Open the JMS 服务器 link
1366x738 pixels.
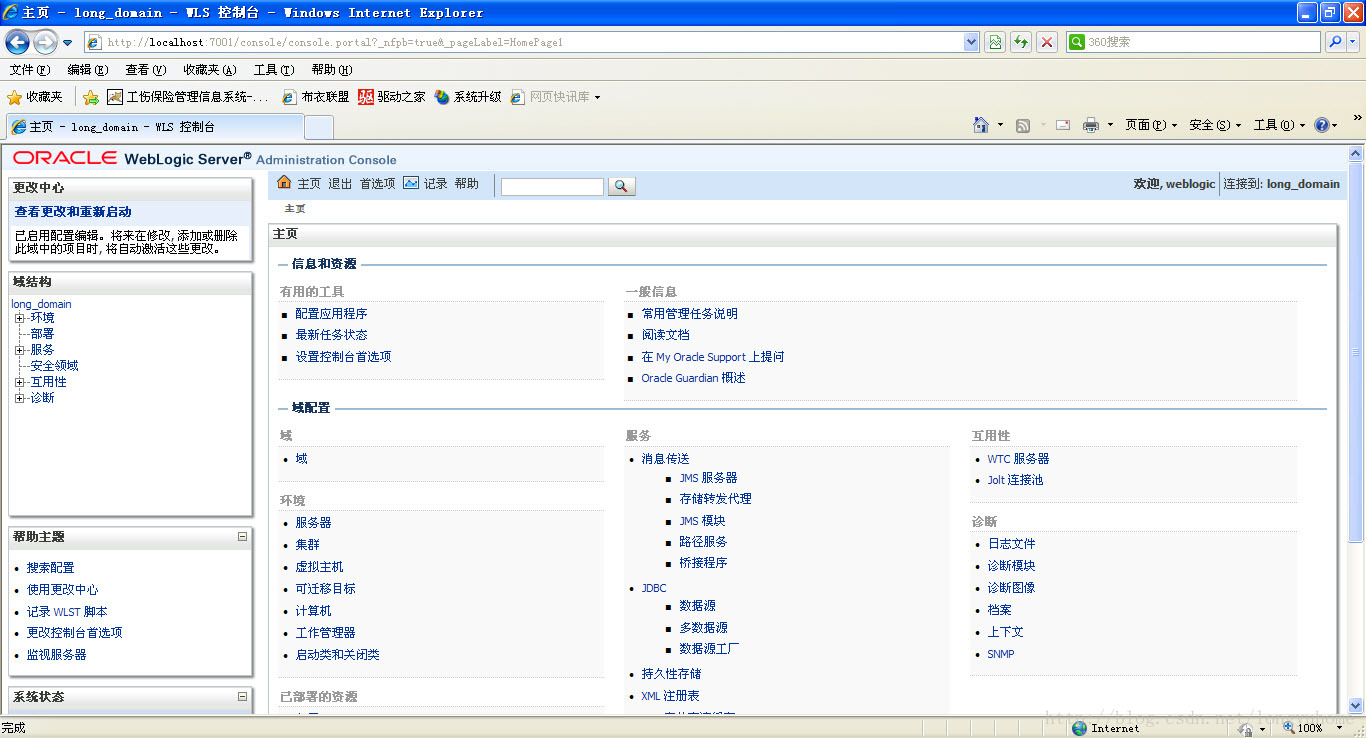tap(708, 478)
